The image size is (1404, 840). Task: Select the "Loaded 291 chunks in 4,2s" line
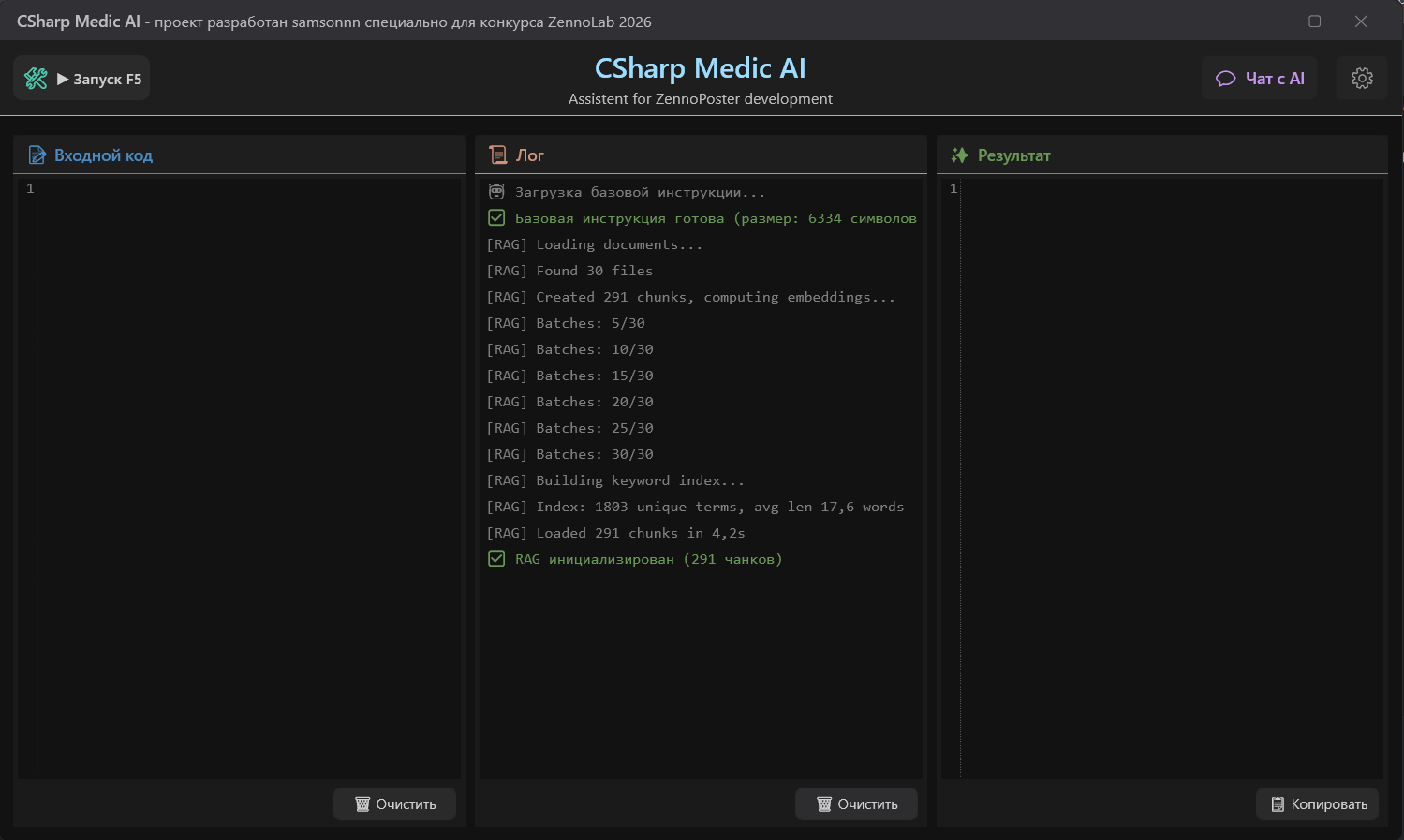click(615, 533)
